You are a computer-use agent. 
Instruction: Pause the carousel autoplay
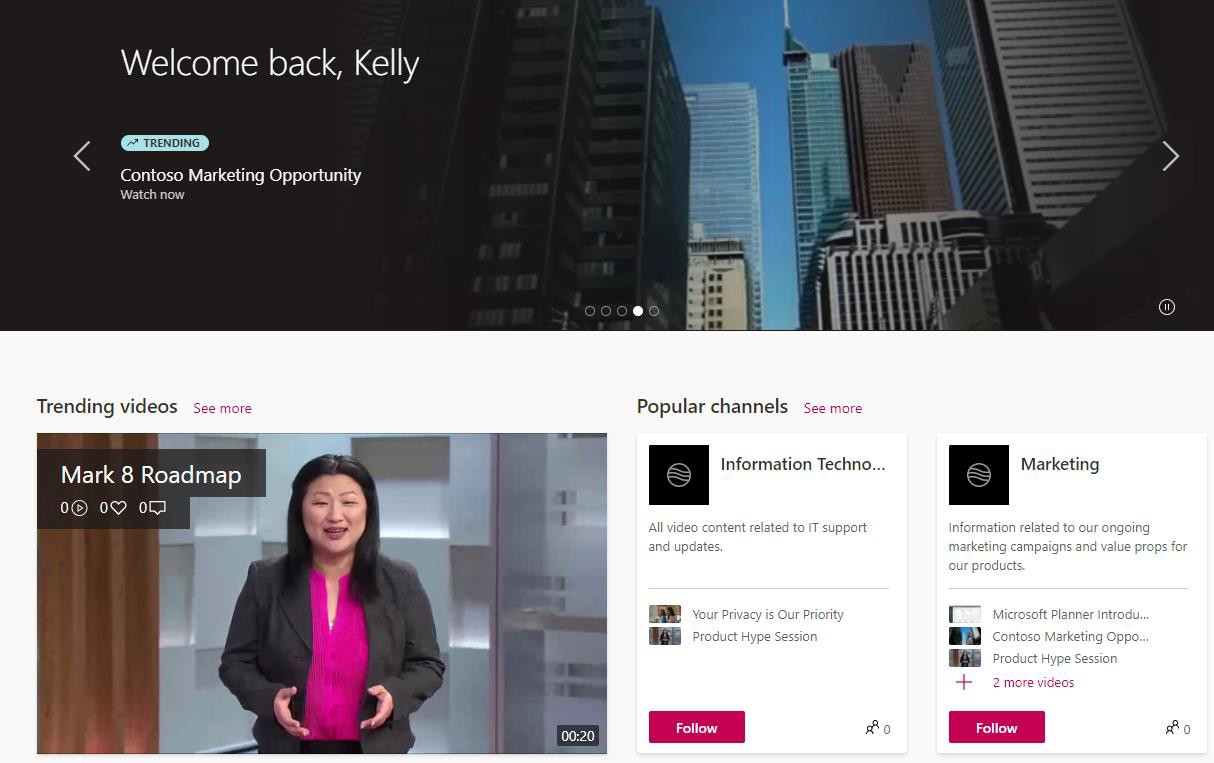(x=1166, y=307)
